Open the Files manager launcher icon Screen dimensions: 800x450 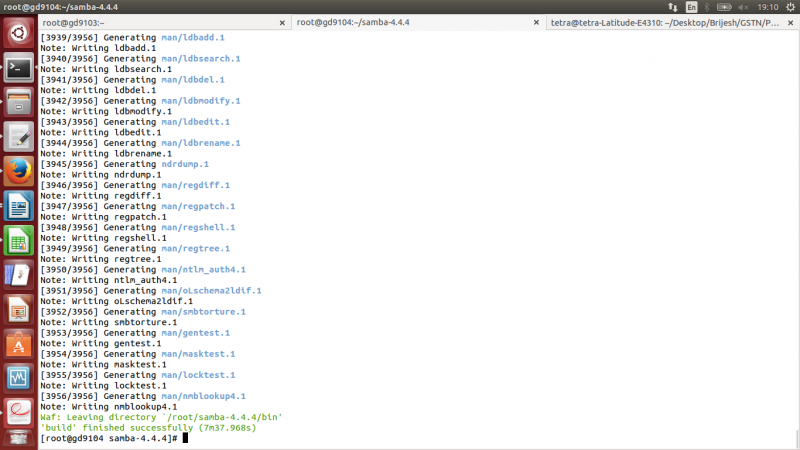pos(19,102)
